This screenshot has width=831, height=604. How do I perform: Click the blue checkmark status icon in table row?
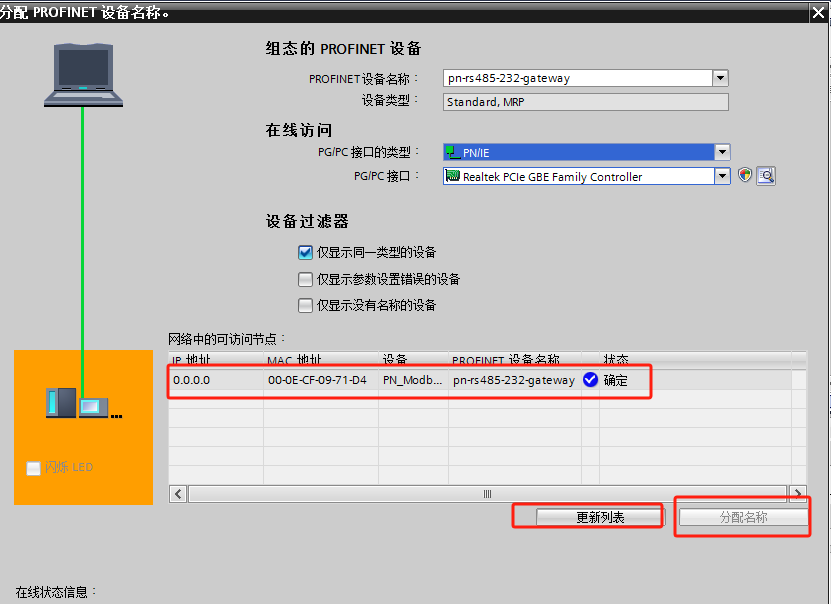pos(590,379)
